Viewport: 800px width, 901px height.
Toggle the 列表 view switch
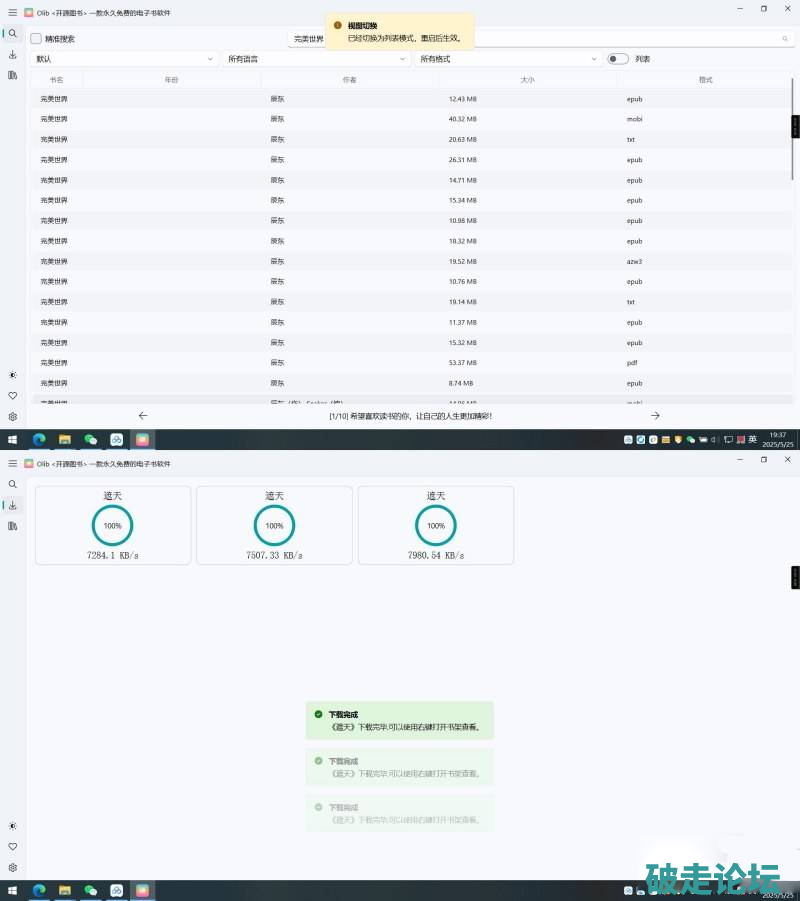point(617,59)
